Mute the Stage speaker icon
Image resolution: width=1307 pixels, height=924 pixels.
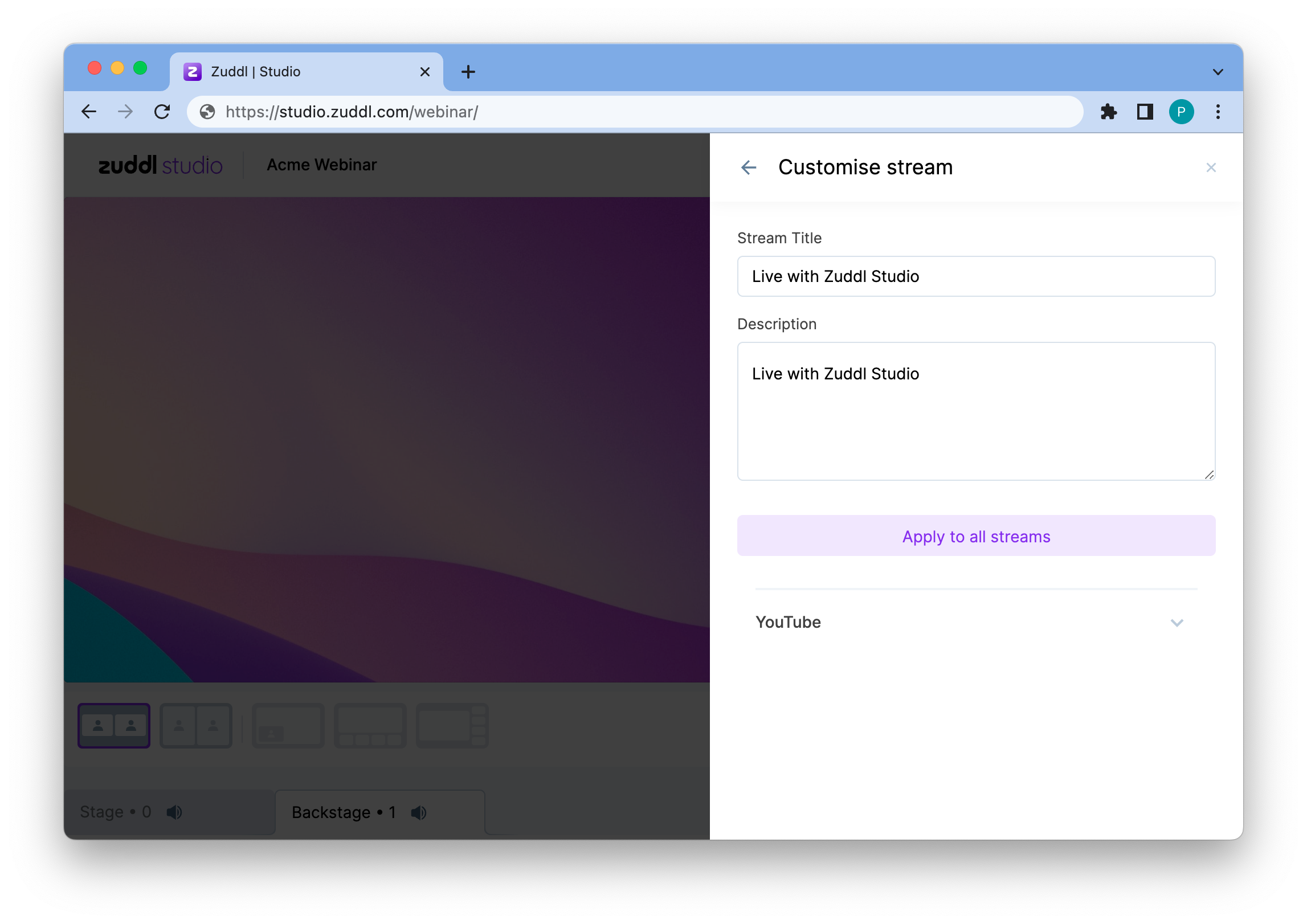(x=174, y=812)
